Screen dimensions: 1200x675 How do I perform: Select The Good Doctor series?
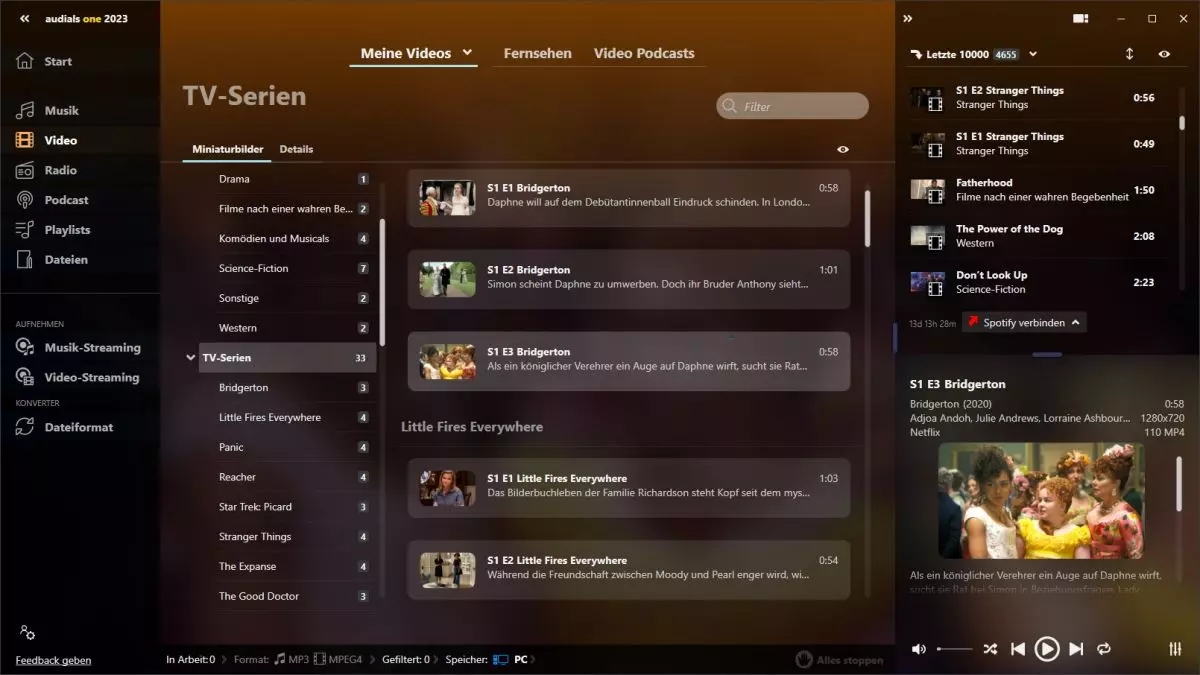point(289,596)
